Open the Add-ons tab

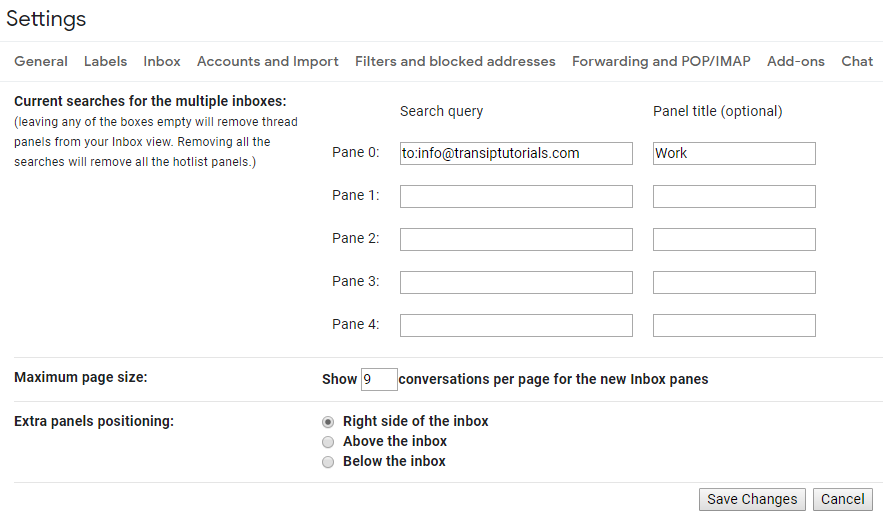coord(796,61)
